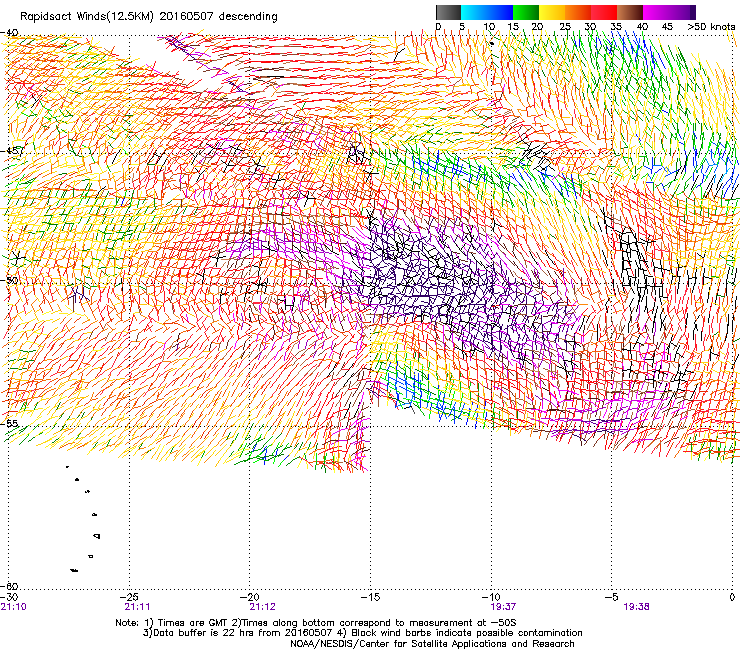The height and width of the screenshot is (650, 740).
Task: Click the note line starting '3)Data buffer is 22 hrs'
Action: click(x=362, y=633)
